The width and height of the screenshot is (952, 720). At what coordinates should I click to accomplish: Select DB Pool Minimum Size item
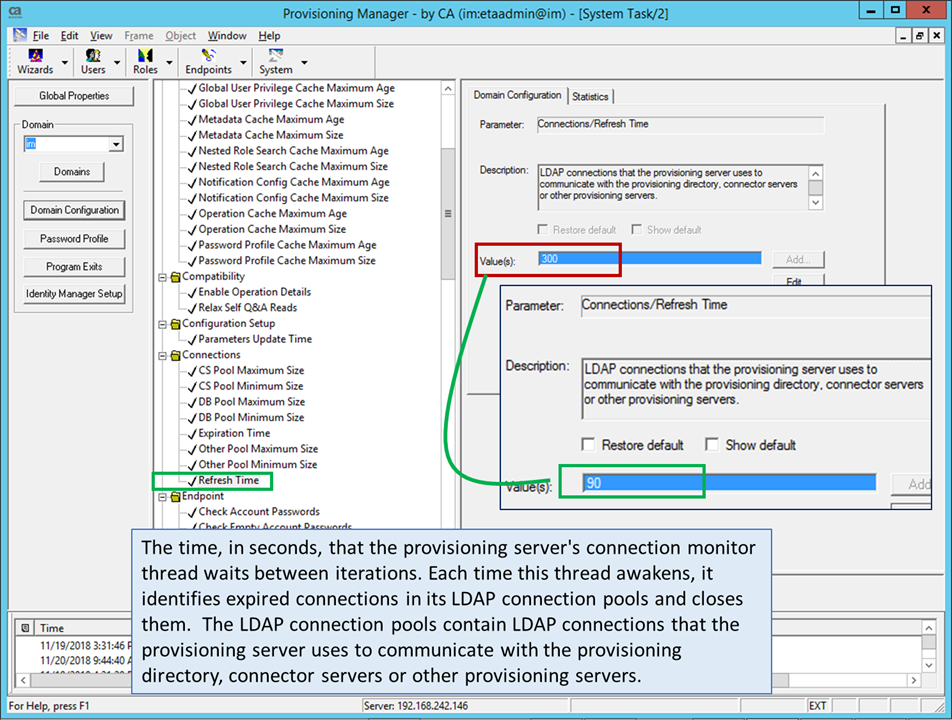pos(251,418)
